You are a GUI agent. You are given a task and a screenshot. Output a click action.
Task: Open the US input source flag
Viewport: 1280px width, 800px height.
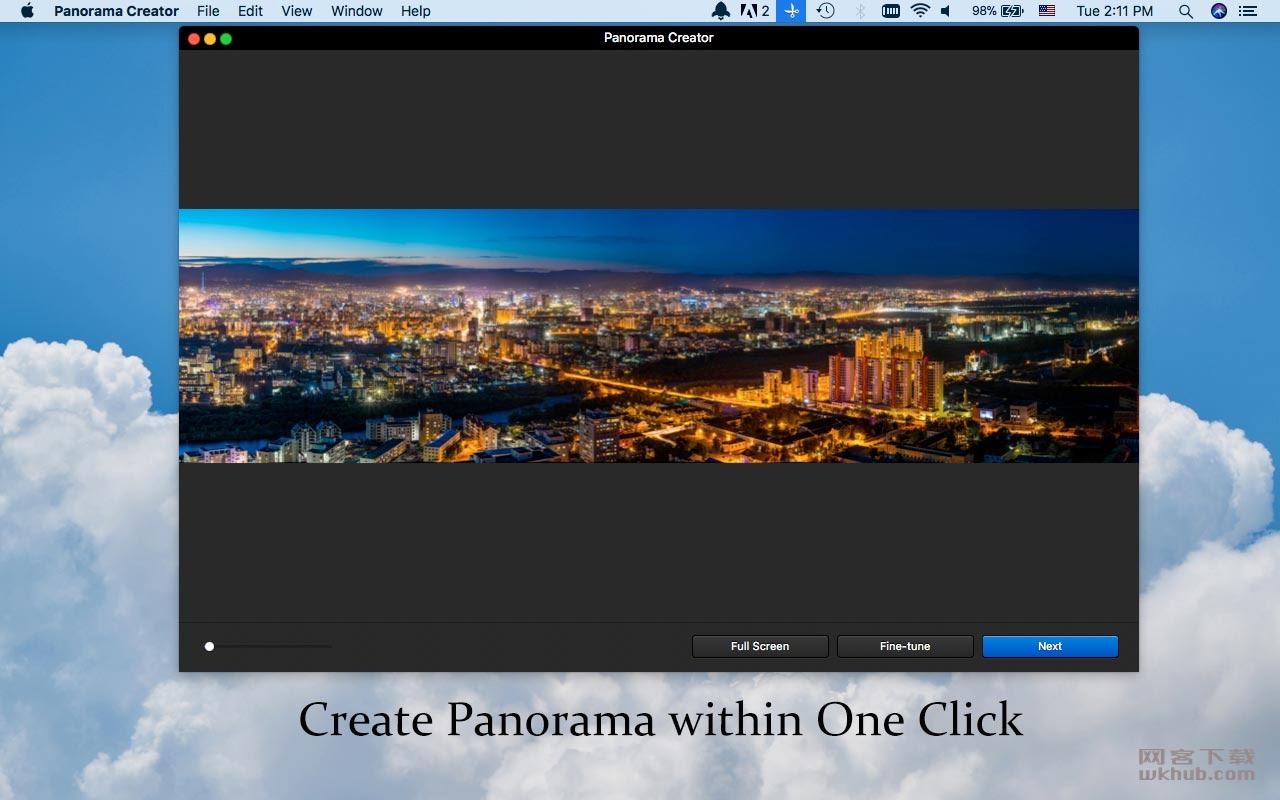(x=1047, y=11)
